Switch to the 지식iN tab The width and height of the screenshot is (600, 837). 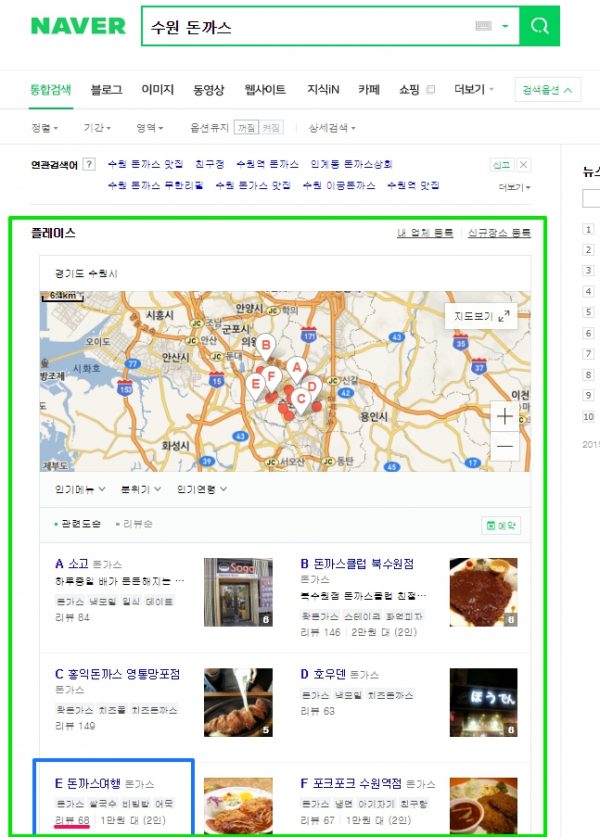pos(323,90)
